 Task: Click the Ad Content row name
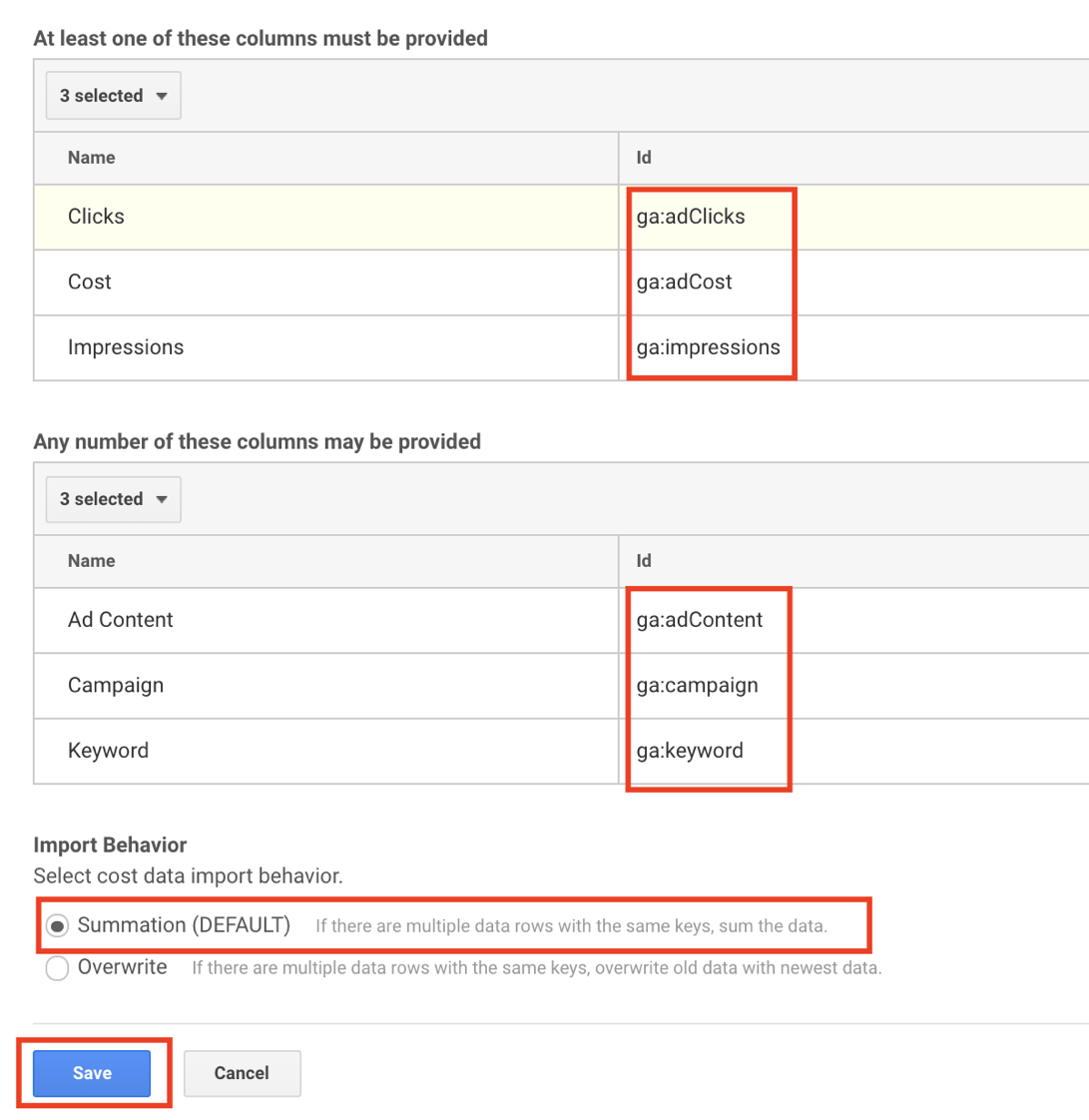[x=121, y=620]
